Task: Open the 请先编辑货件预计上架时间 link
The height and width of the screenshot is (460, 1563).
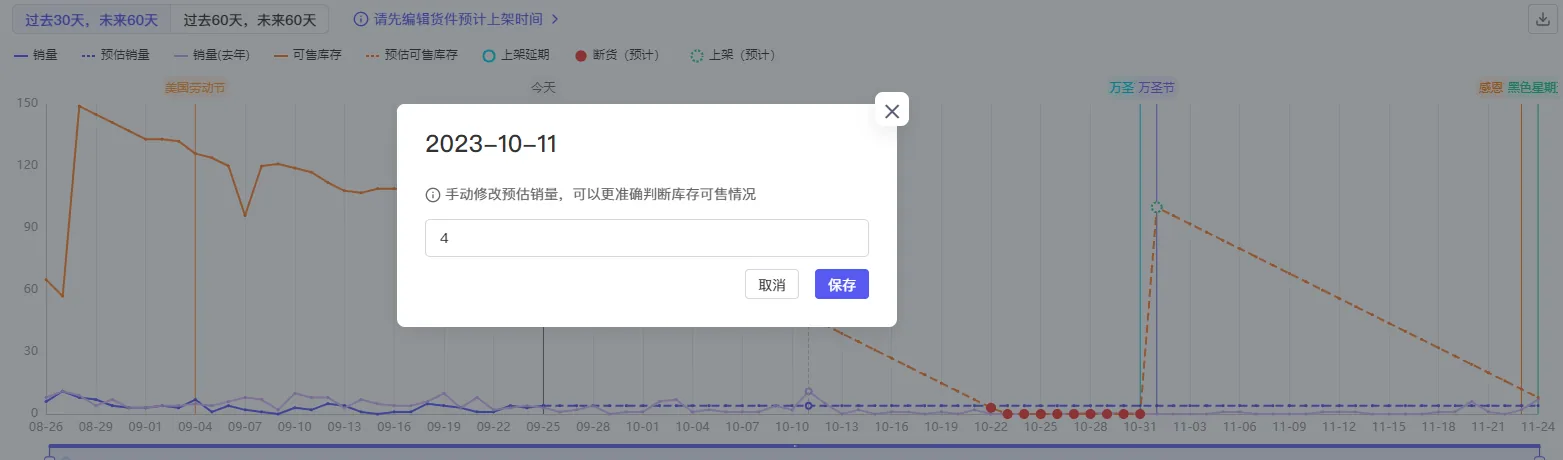Action: point(456,19)
